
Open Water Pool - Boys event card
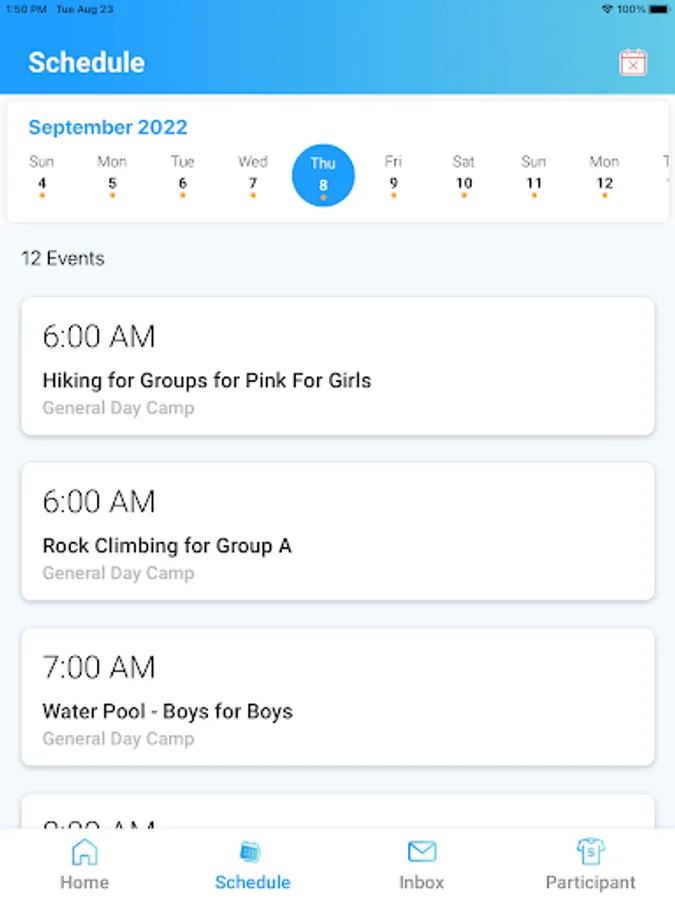tap(338, 696)
